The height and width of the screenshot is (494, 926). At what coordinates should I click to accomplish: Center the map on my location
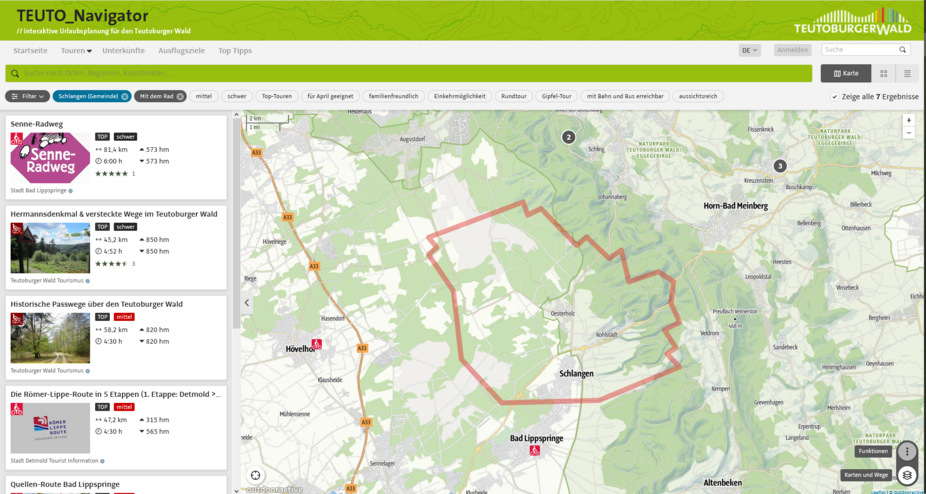coord(256,476)
